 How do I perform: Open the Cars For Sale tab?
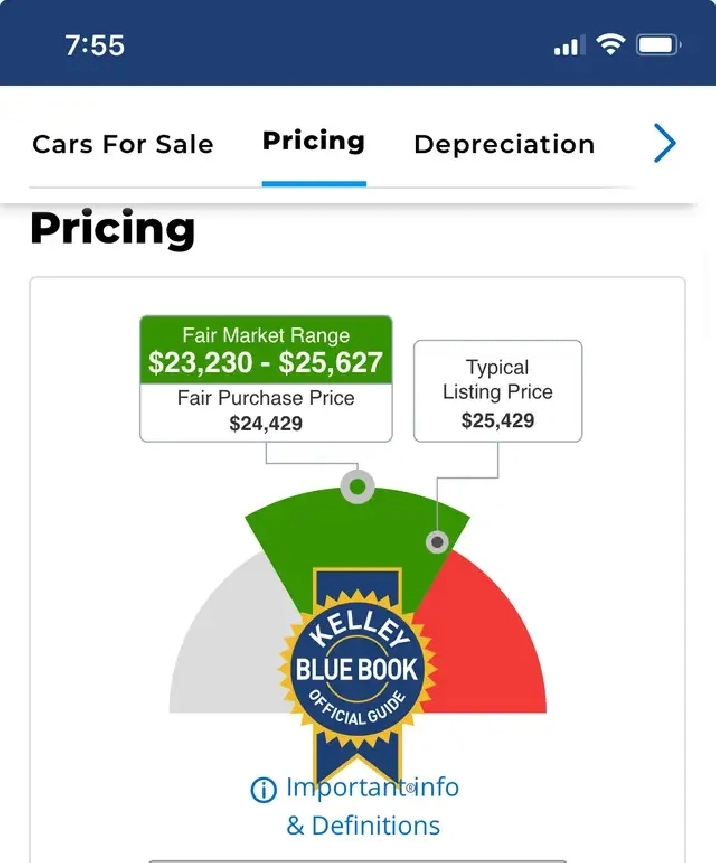(123, 145)
